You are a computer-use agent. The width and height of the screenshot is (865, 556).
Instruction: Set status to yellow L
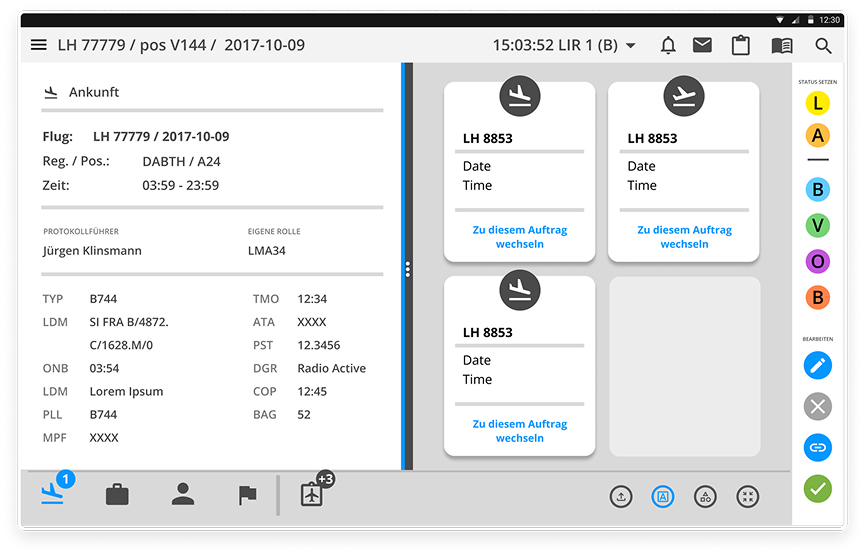818,103
